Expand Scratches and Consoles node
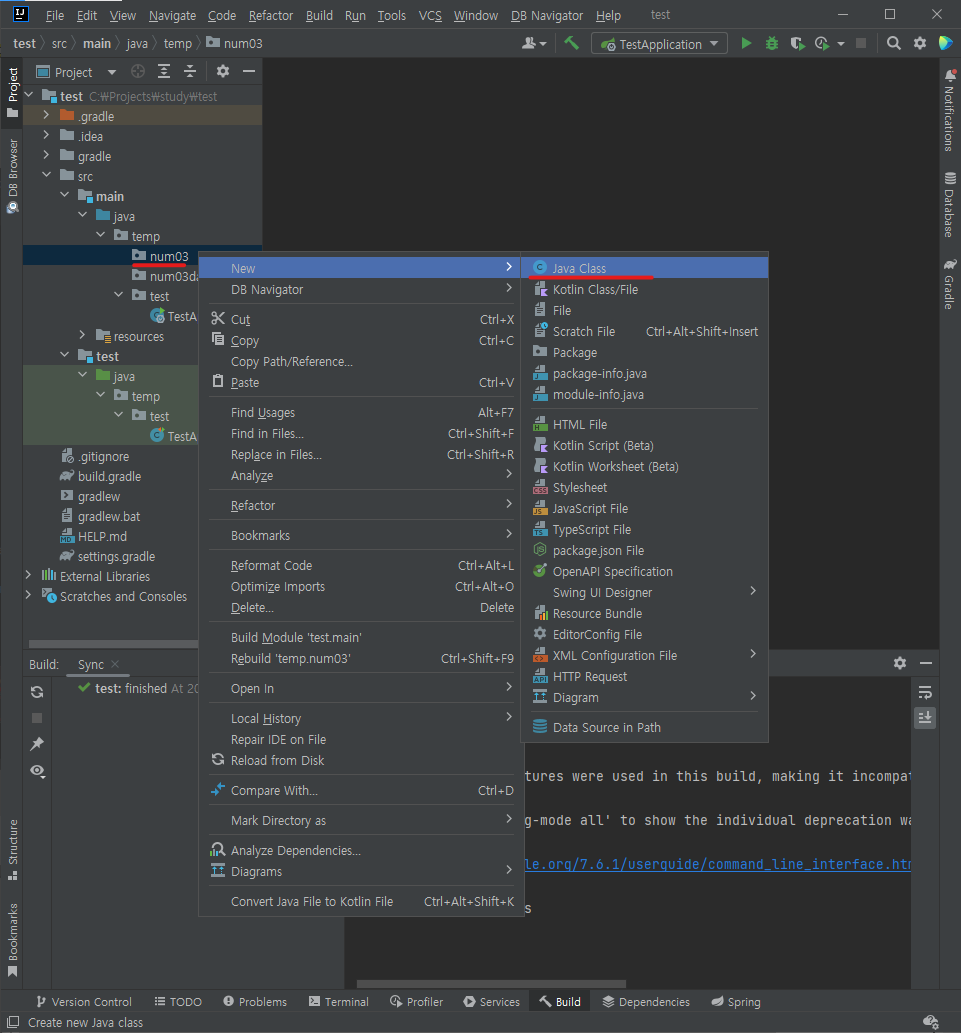Viewport: 961px width, 1033px height. (28, 595)
